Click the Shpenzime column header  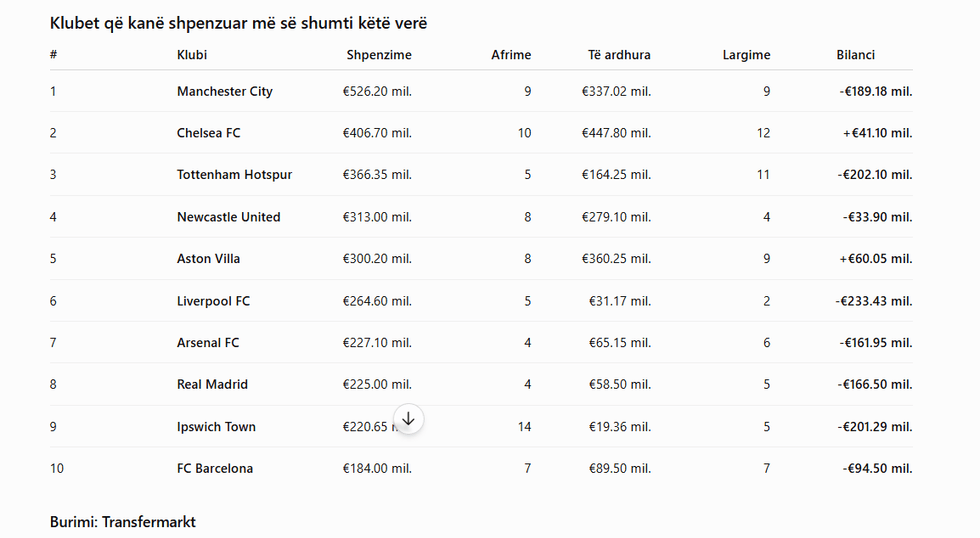pos(379,55)
